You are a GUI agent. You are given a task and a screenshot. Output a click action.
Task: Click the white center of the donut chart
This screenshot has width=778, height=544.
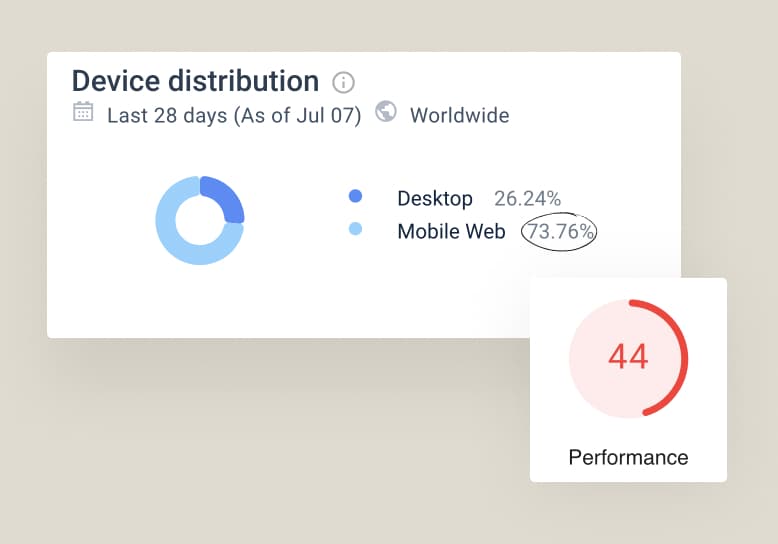tap(200, 221)
